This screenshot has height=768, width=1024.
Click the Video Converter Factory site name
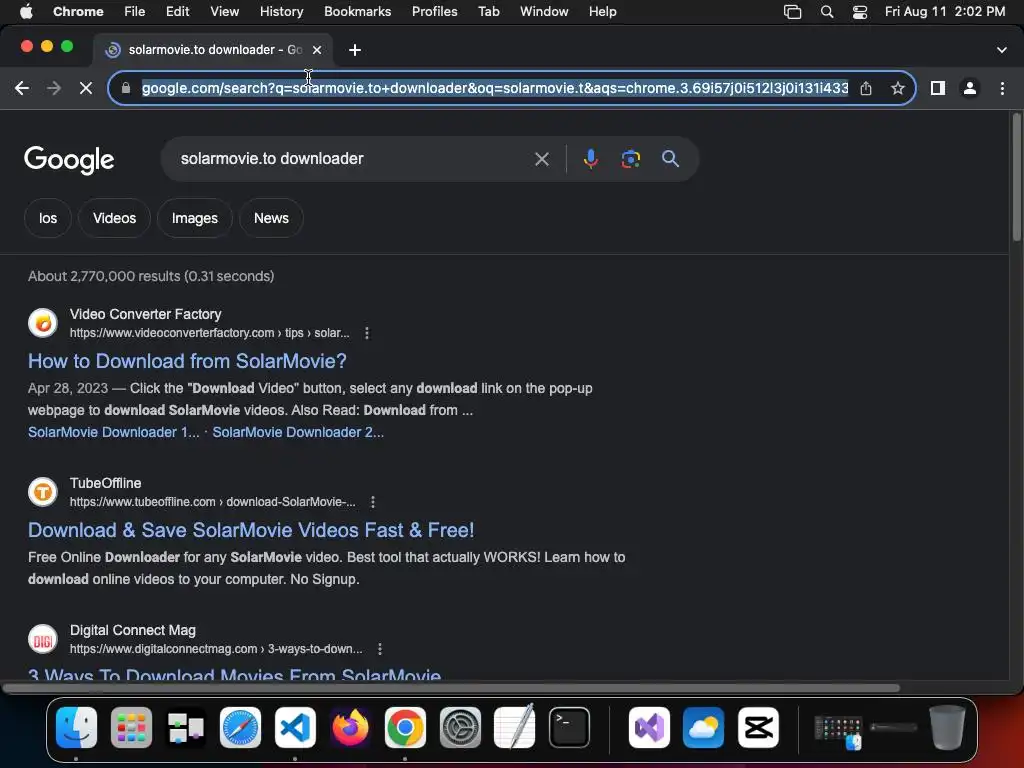pyautogui.click(x=145, y=315)
